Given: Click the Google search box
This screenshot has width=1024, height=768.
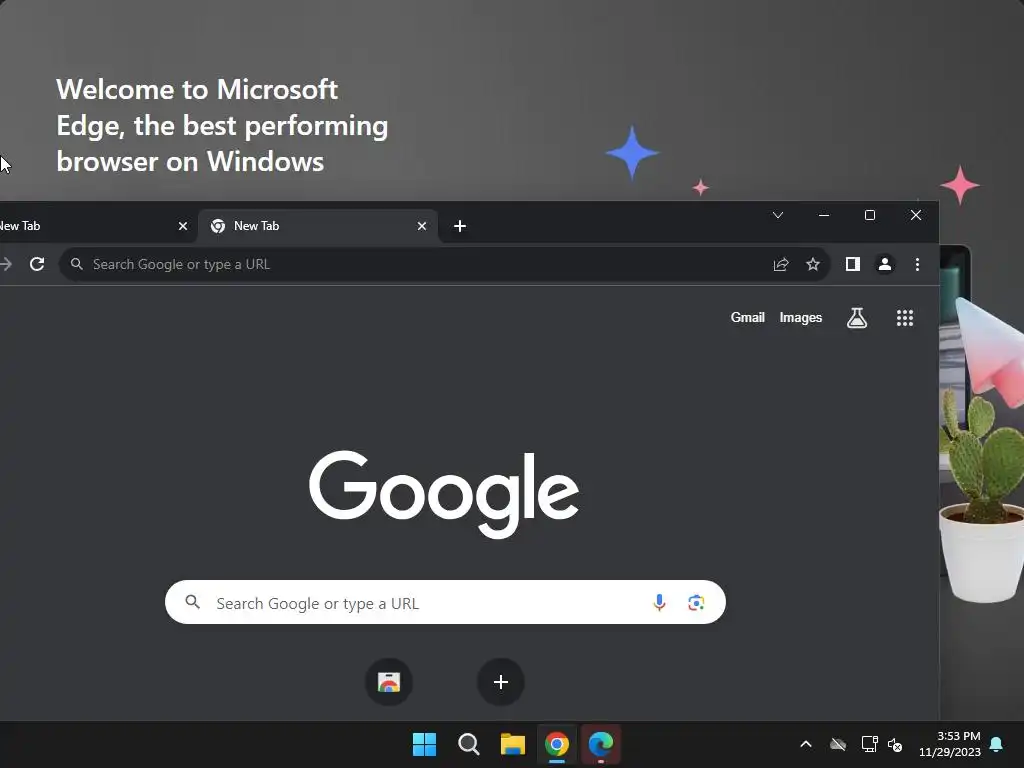Looking at the screenshot, I should click(x=445, y=602).
